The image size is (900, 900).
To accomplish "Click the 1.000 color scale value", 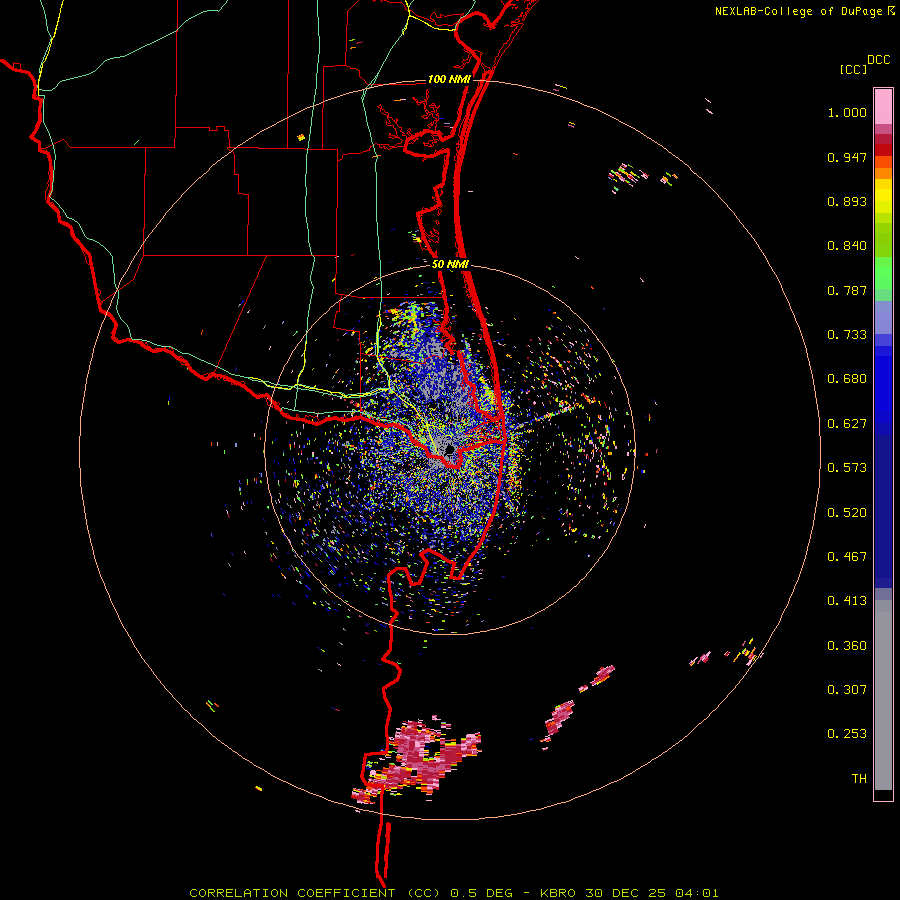I will (x=847, y=112).
